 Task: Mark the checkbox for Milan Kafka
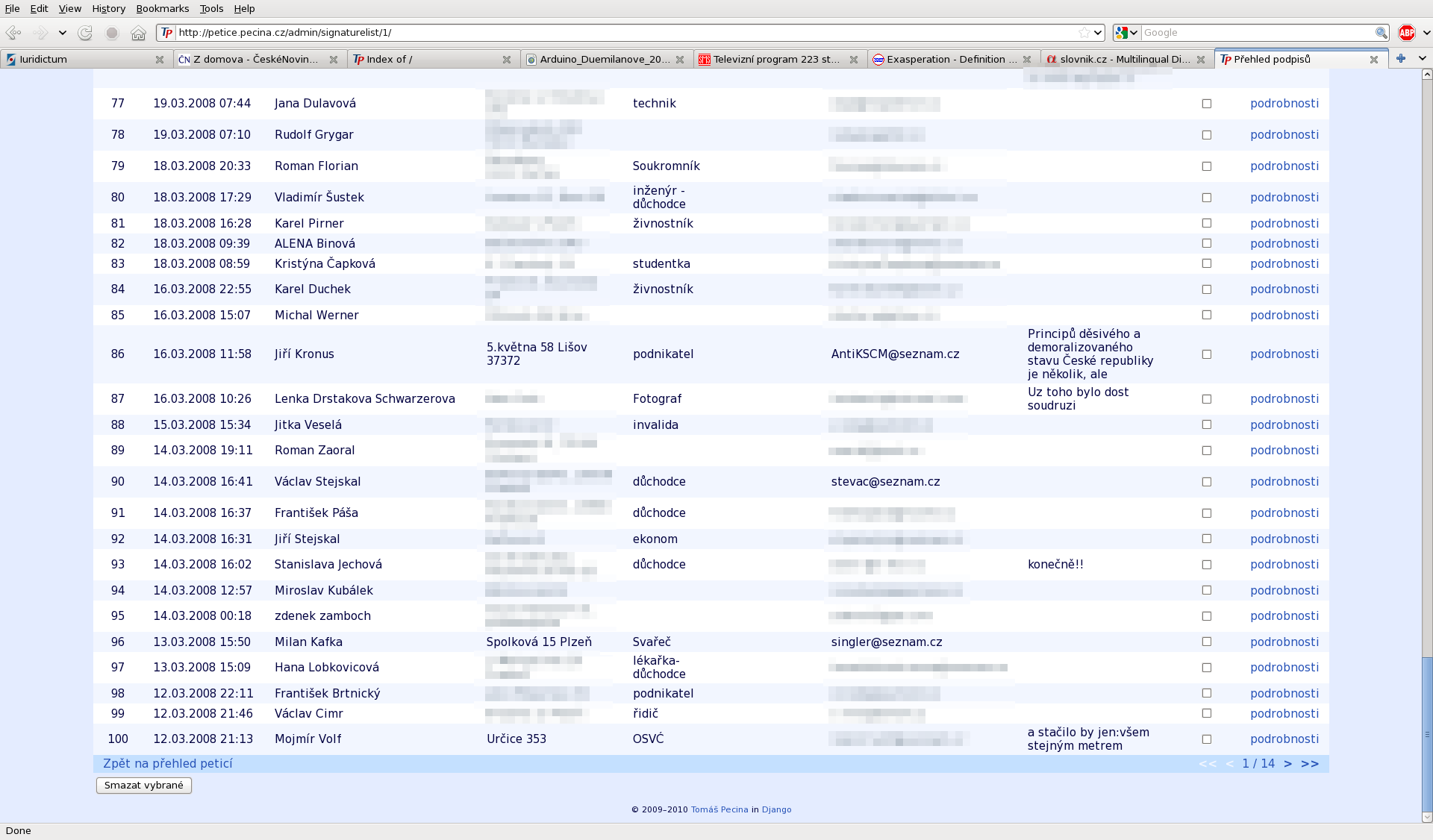pos(1207,642)
